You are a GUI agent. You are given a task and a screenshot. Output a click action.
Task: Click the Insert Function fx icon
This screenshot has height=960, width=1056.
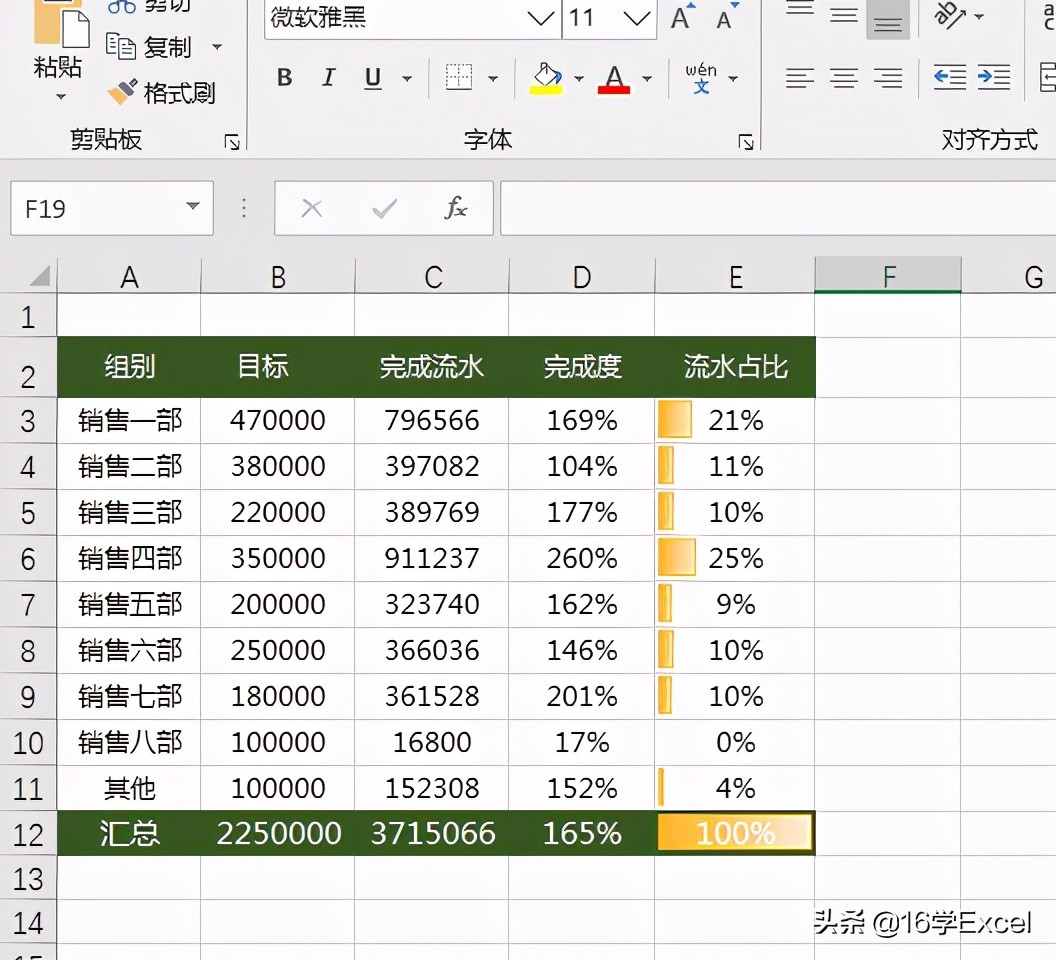point(456,208)
